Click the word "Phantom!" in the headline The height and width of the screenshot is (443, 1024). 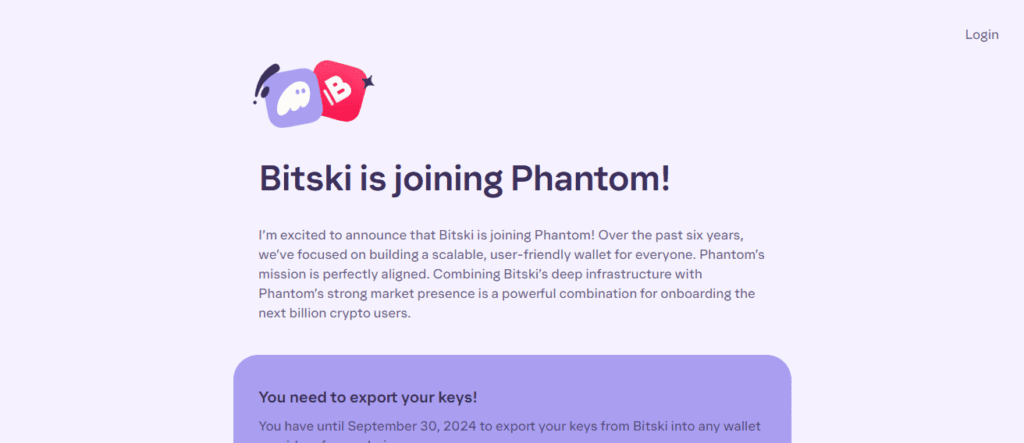(x=590, y=180)
